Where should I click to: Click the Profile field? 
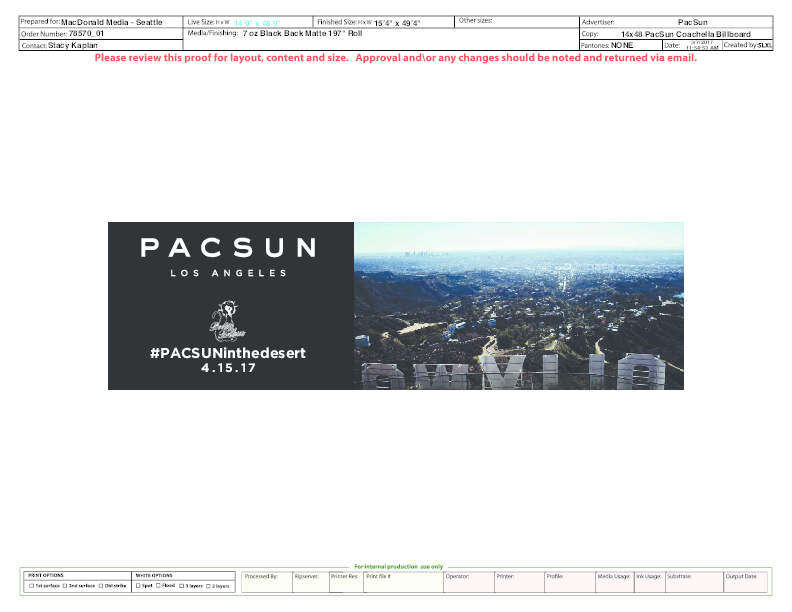(x=570, y=582)
